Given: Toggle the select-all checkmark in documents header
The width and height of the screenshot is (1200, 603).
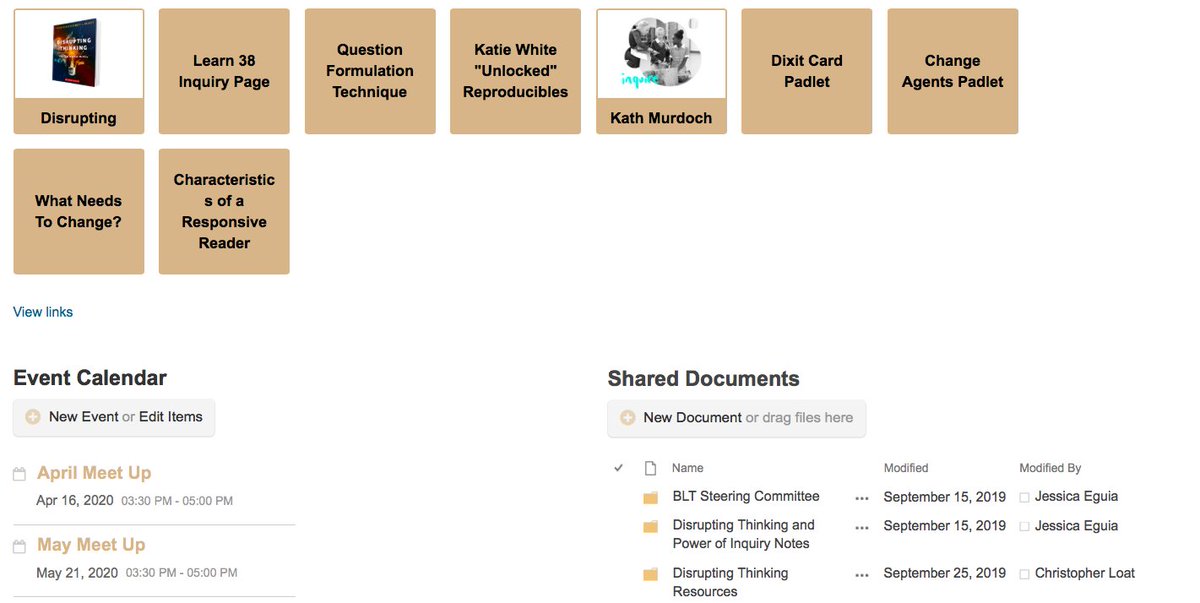Looking at the screenshot, I should 619,468.
